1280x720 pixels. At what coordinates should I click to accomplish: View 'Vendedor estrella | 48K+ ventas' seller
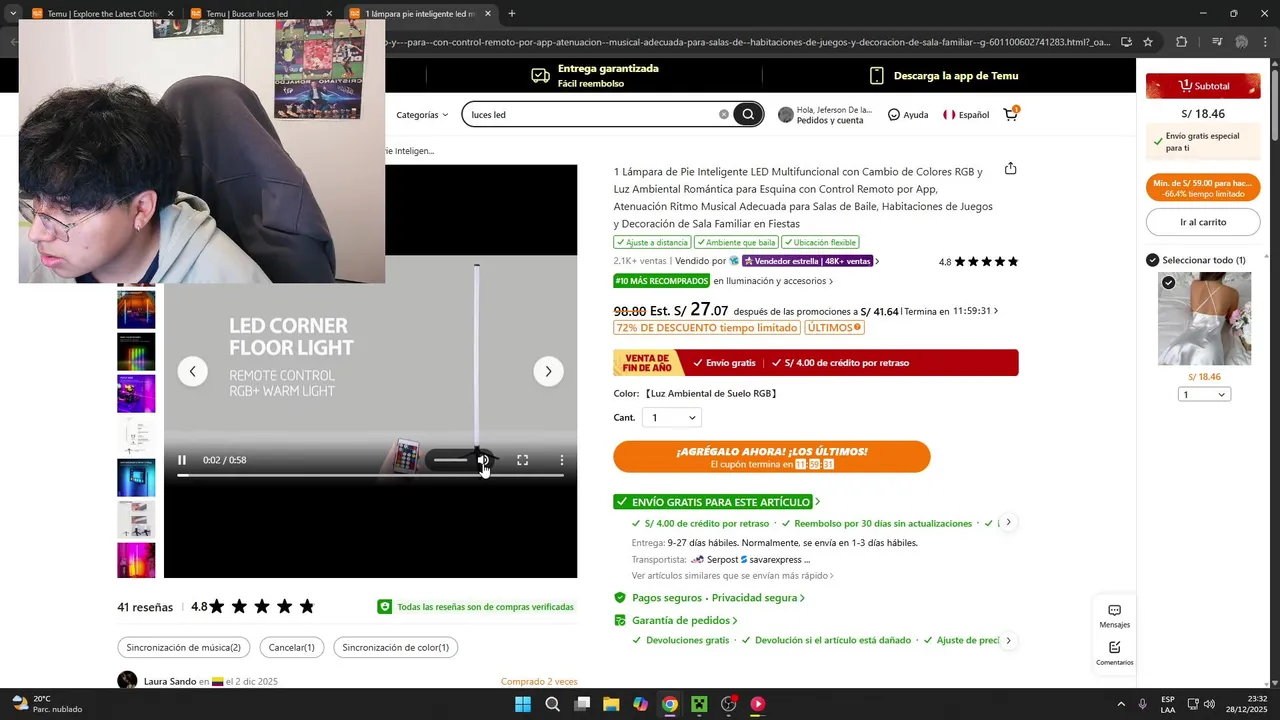click(810, 261)
